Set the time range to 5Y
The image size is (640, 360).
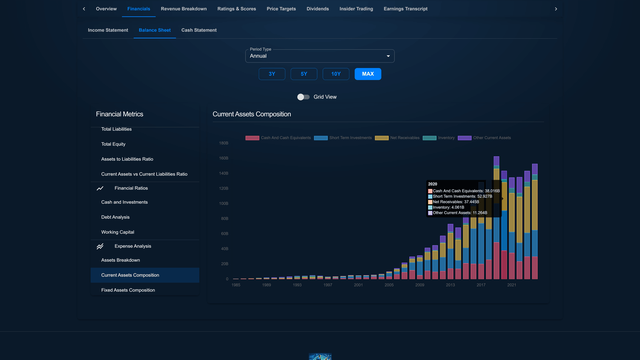click(x=304, y=74)
